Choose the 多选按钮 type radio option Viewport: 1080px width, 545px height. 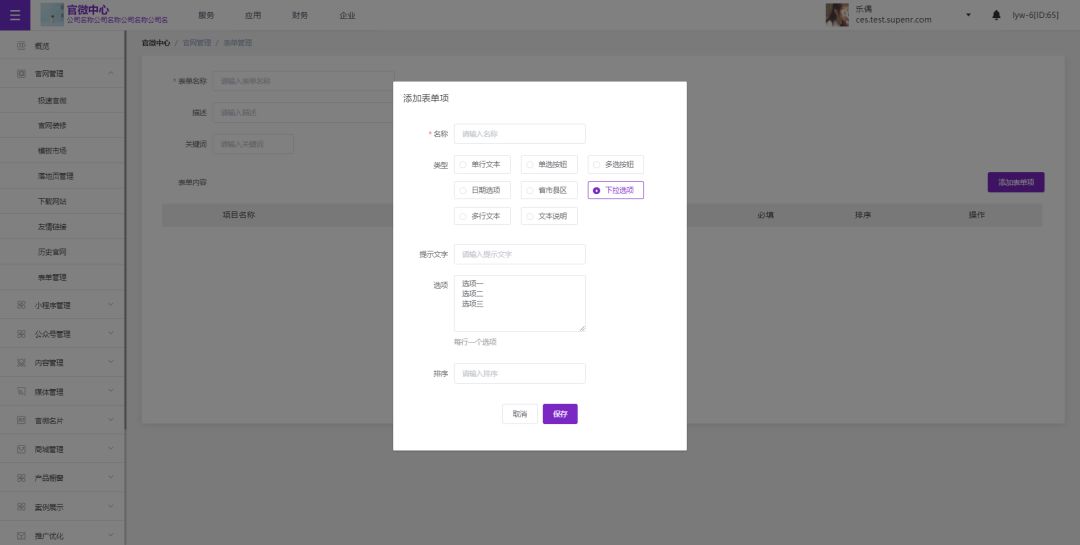[597, 164]
